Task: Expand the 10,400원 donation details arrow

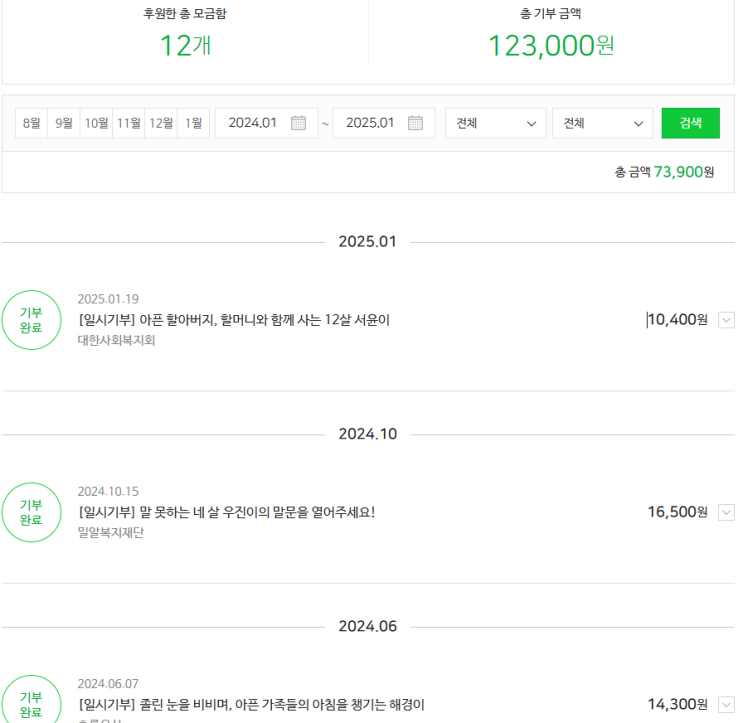Action: pos(727,320)
